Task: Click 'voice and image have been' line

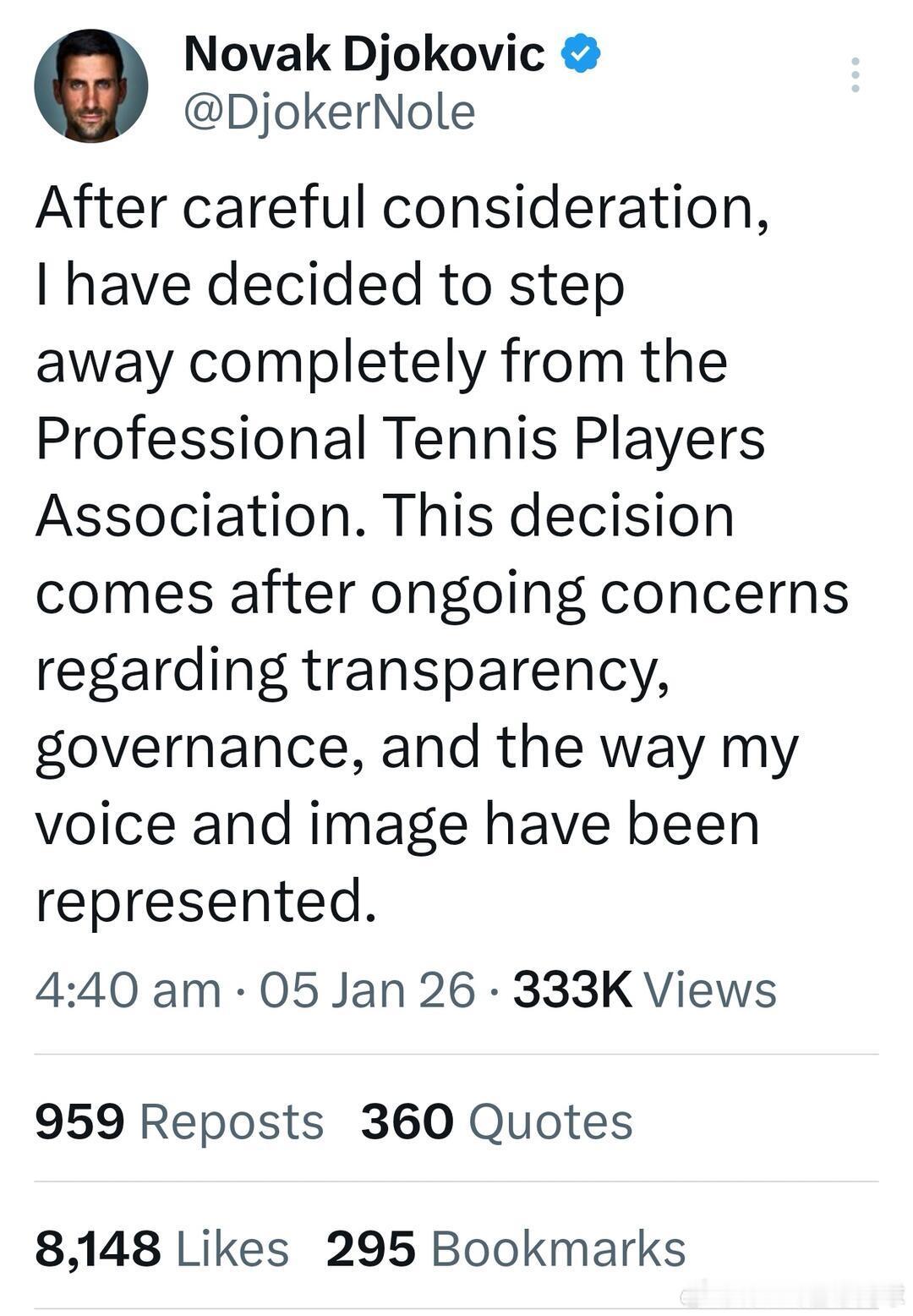Action: click(397, 825)
